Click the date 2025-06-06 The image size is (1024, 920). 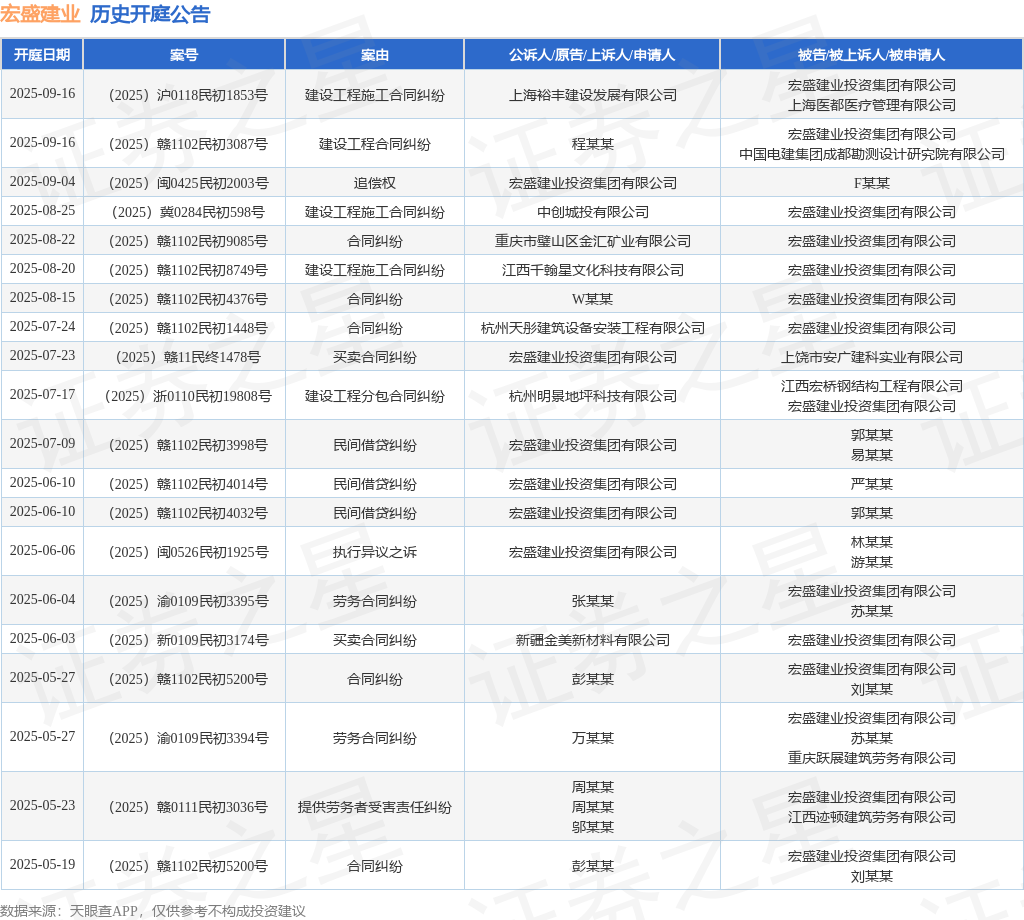tap(42, 550)
